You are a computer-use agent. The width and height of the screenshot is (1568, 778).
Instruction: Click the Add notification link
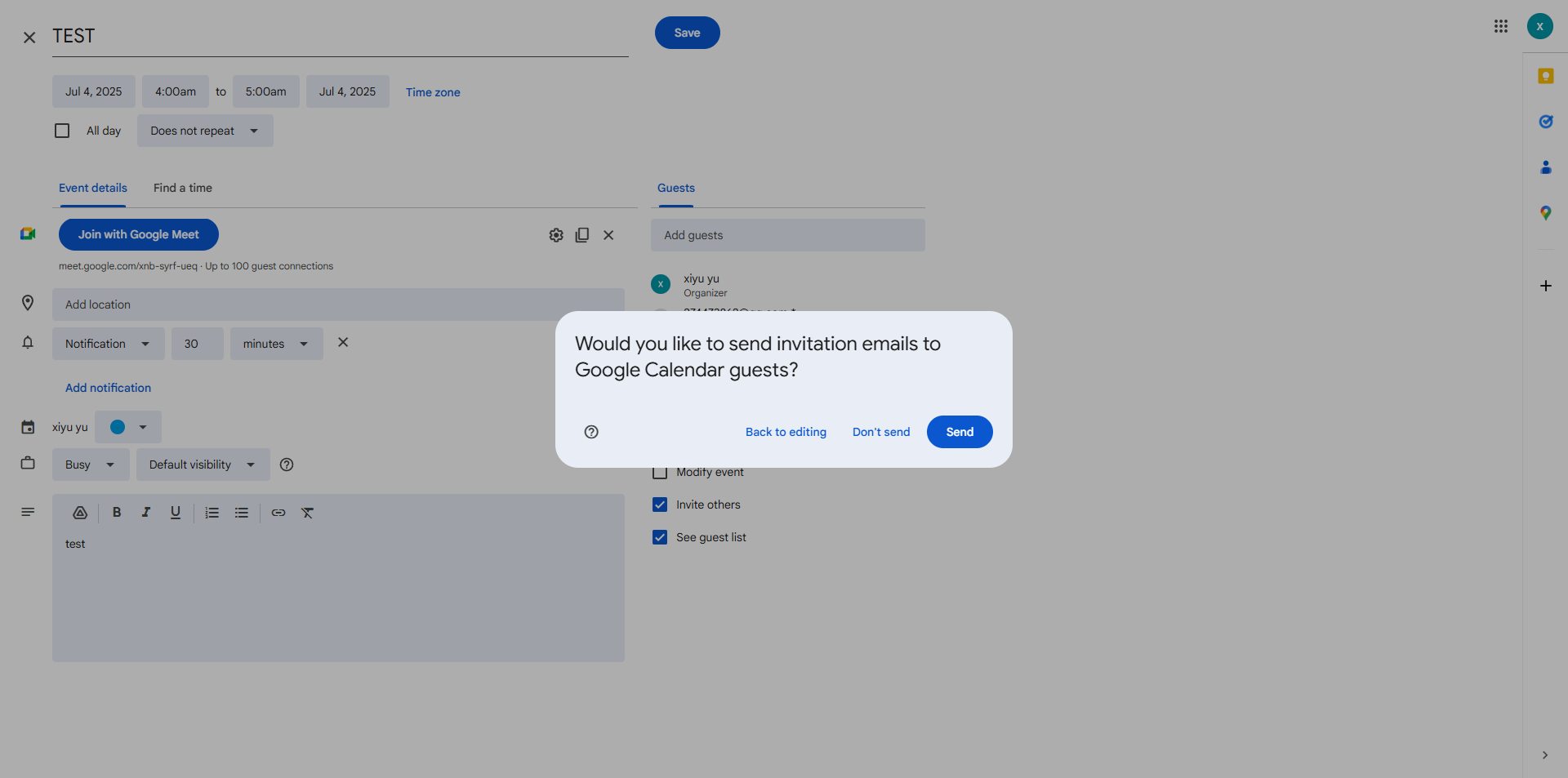pyautogui.click(x=108, y=388)
